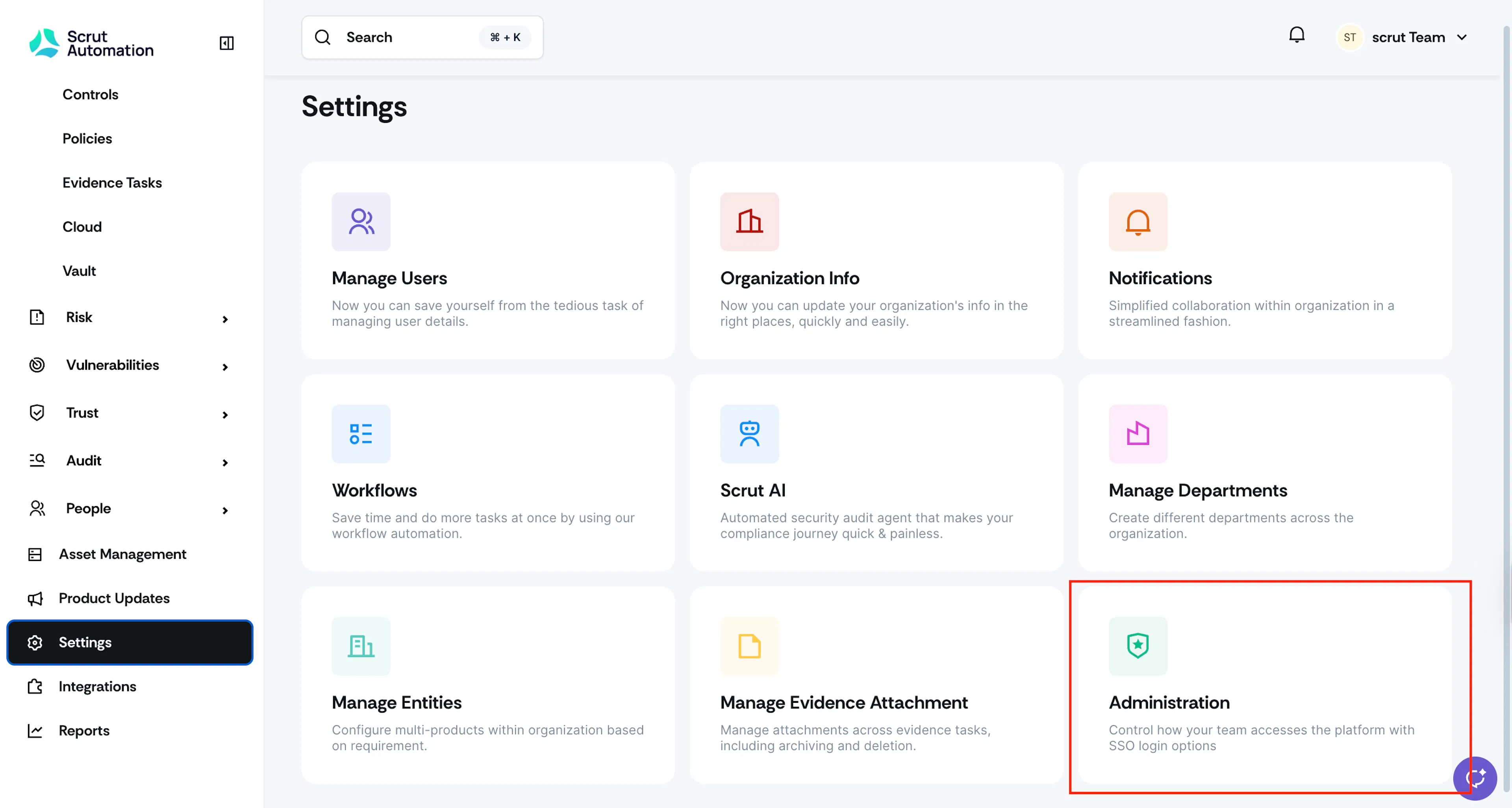Expand the People sidebar group
The image size is (1512, 808).
129,509
